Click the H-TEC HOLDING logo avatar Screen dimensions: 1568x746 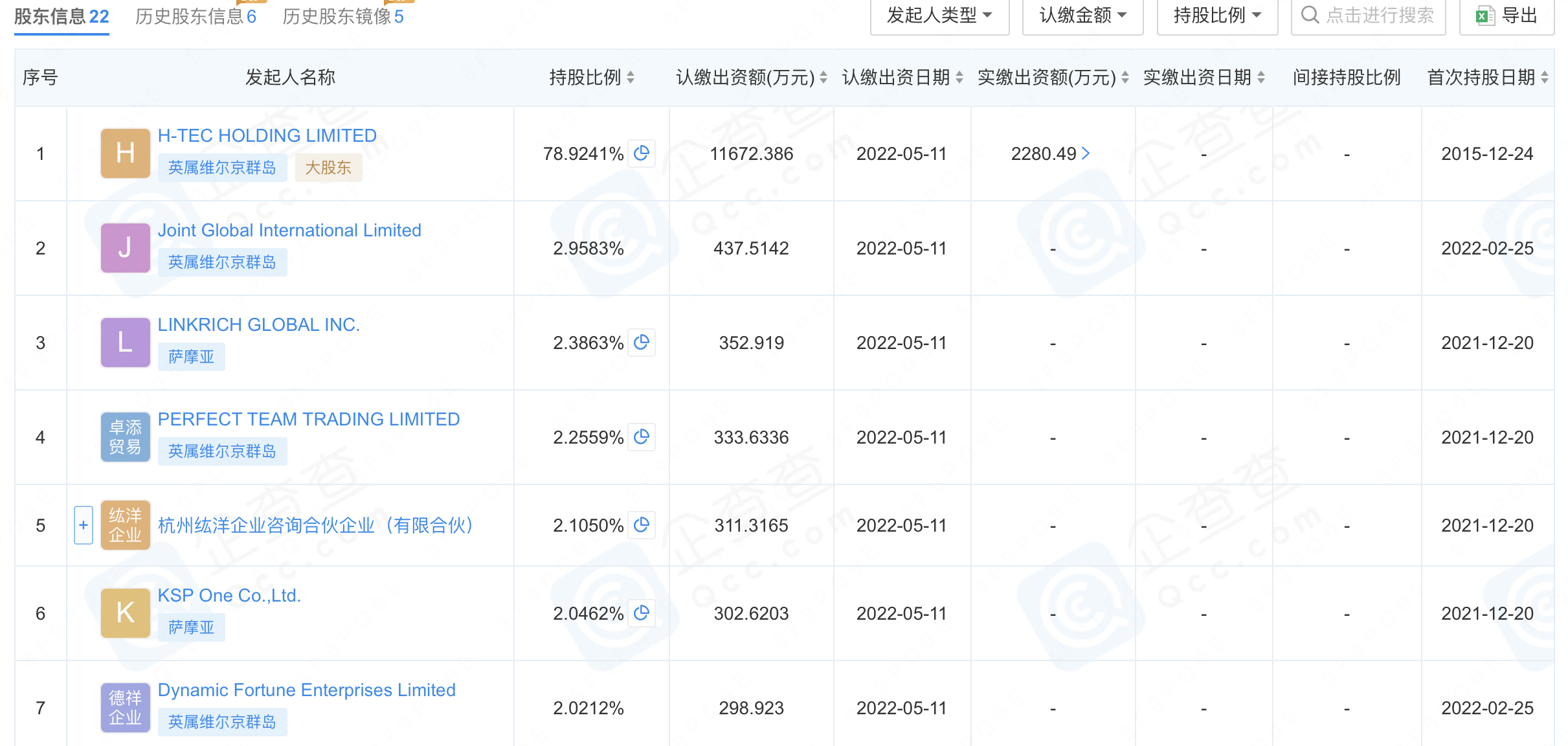(x=126, y=153)
